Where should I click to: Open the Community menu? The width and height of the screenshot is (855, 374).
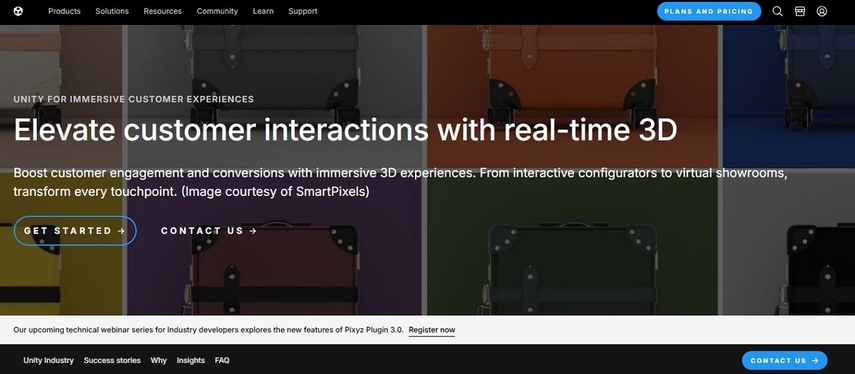(x=217, y=11)
